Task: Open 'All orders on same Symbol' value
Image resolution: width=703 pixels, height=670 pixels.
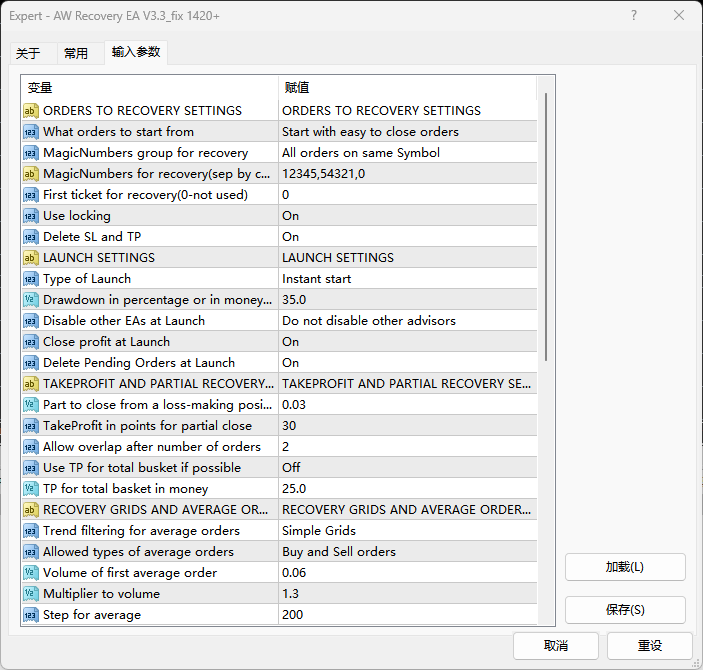Action: (x=408, y=152)
